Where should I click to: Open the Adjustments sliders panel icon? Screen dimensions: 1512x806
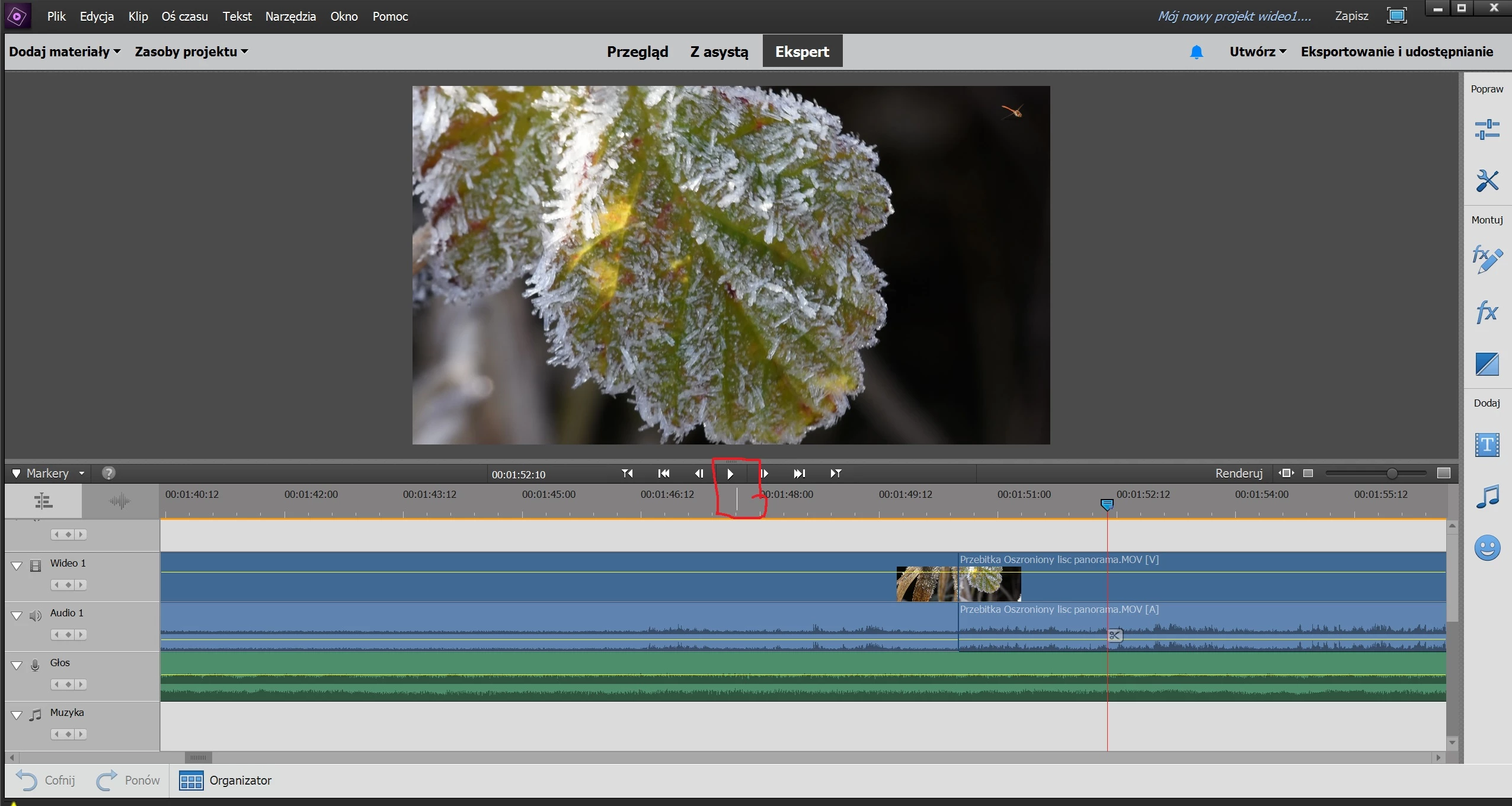tap(1487, 129)
